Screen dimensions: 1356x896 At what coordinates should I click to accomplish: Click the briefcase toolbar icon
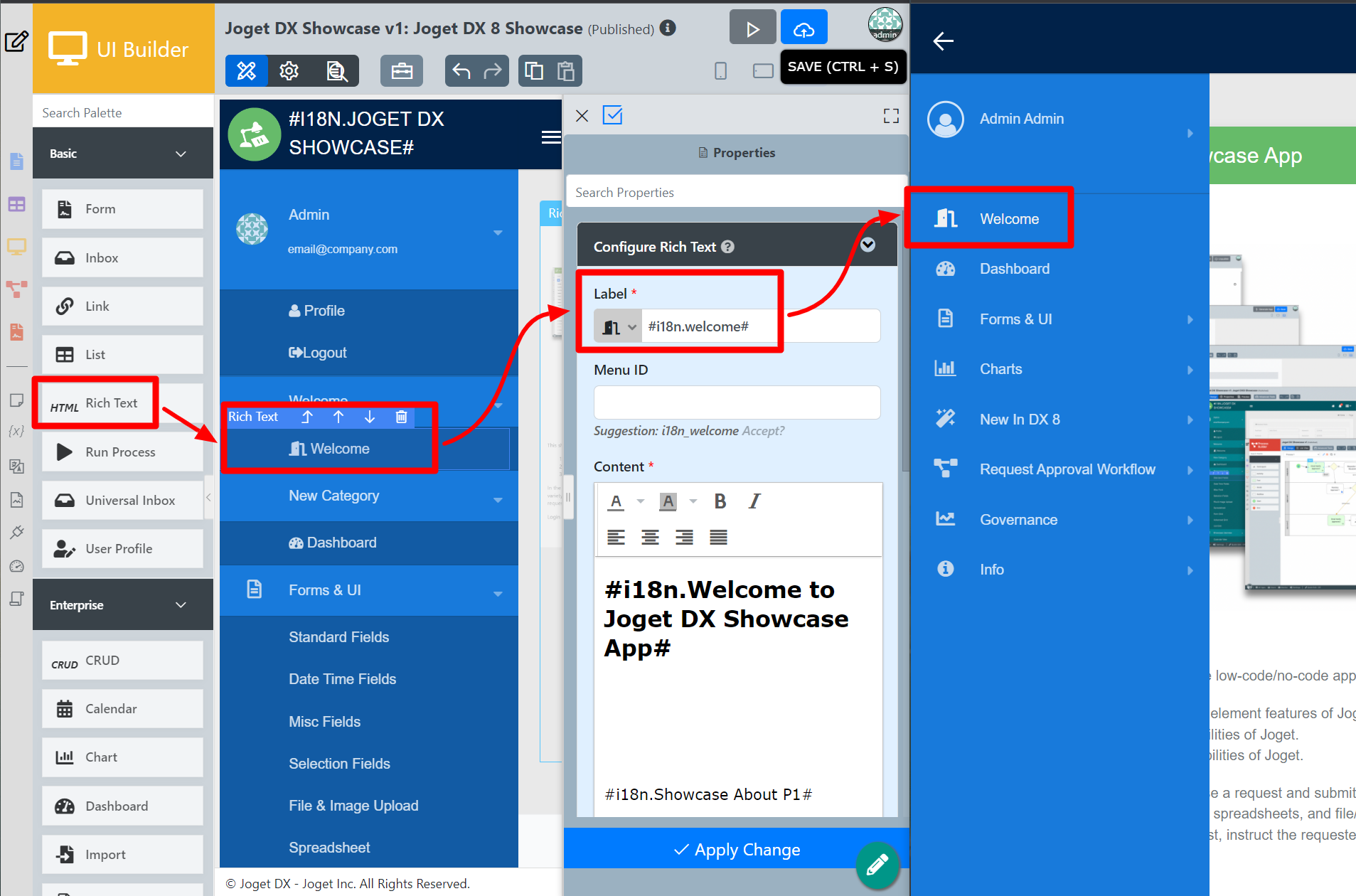point(402,70)
